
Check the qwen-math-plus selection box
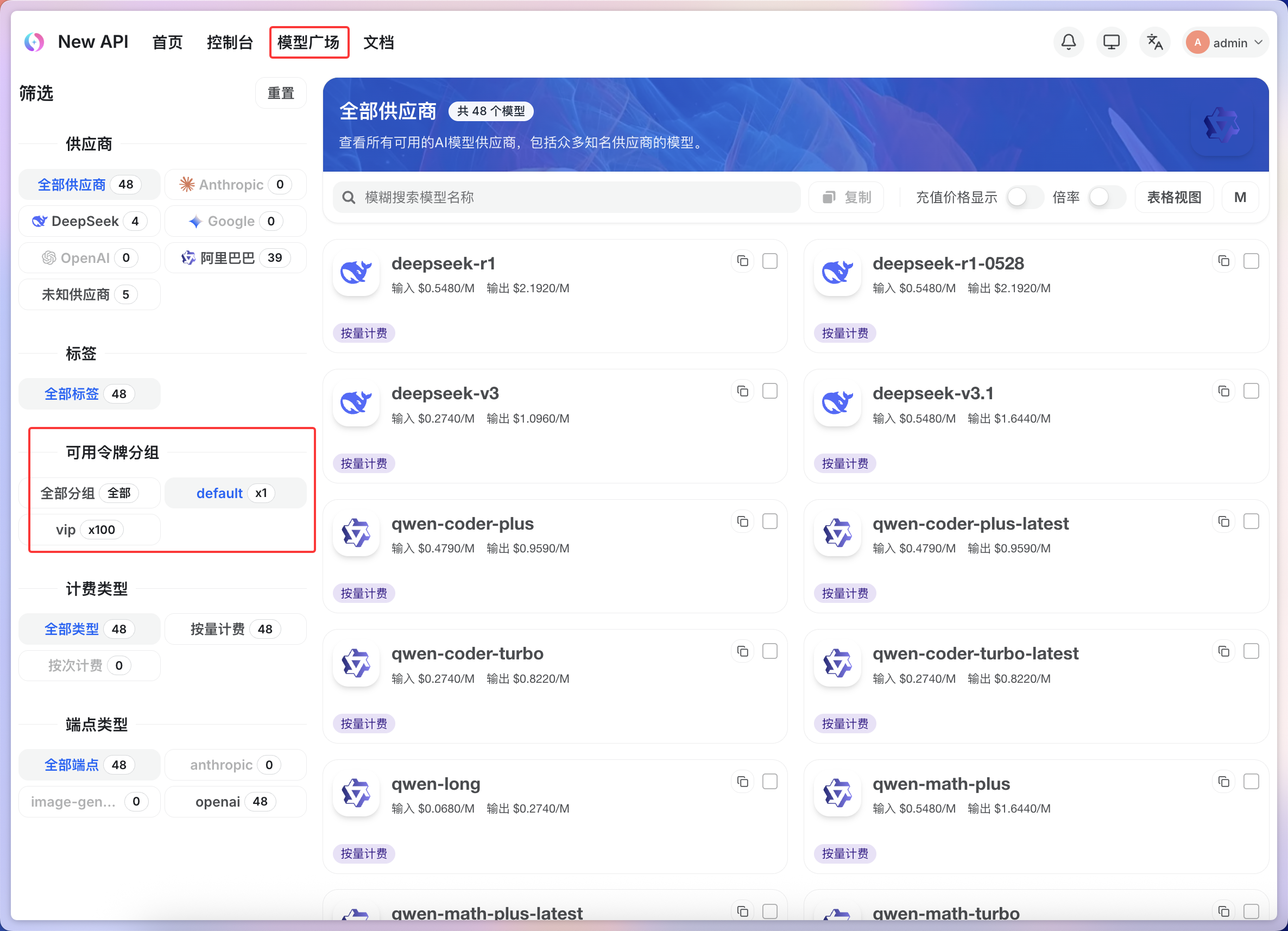[x=1252, y=782]
